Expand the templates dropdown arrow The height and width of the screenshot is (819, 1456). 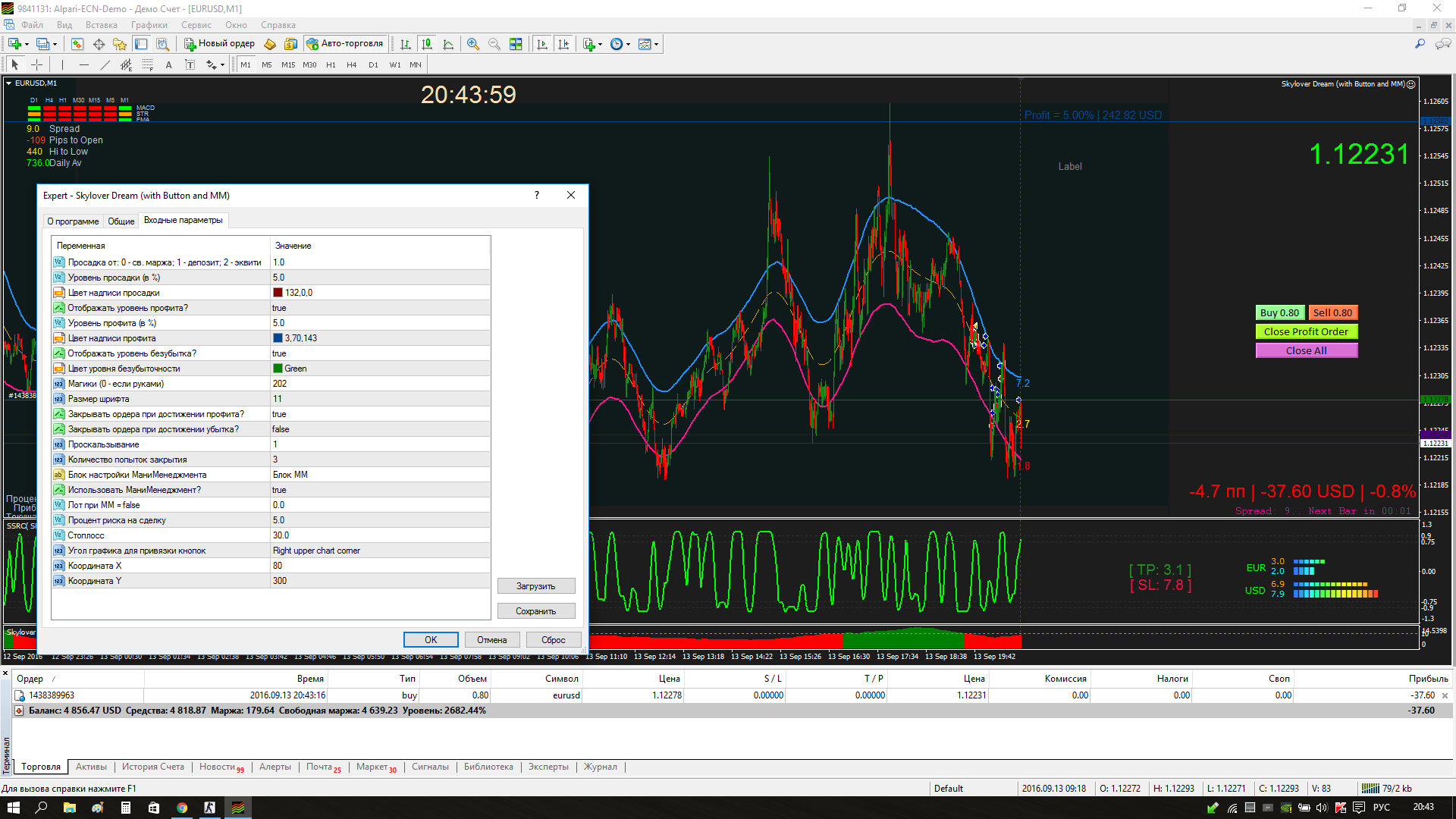[x=656, y=44]
